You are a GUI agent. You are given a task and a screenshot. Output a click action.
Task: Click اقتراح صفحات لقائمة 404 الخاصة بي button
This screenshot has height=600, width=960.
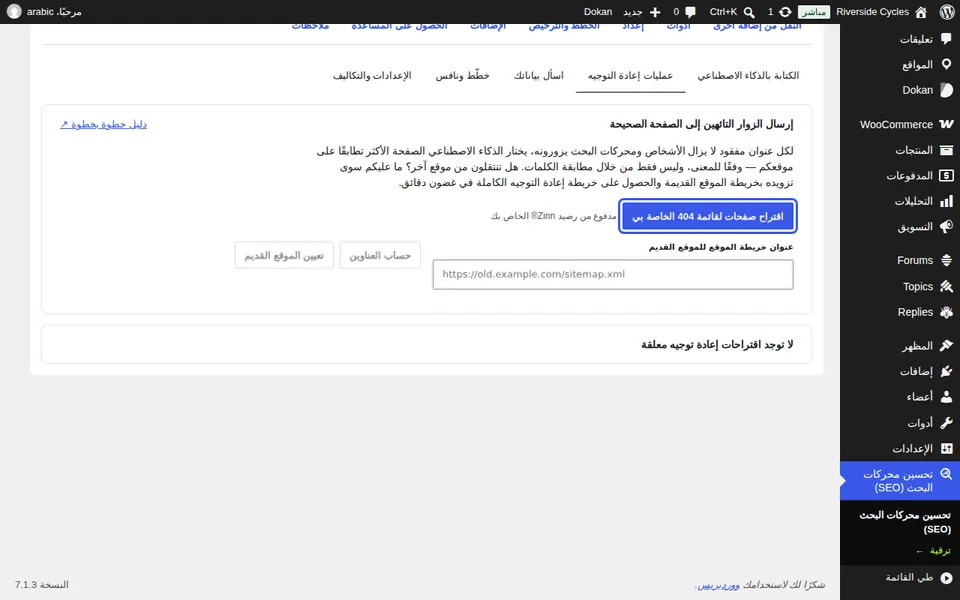click(708, 217)
